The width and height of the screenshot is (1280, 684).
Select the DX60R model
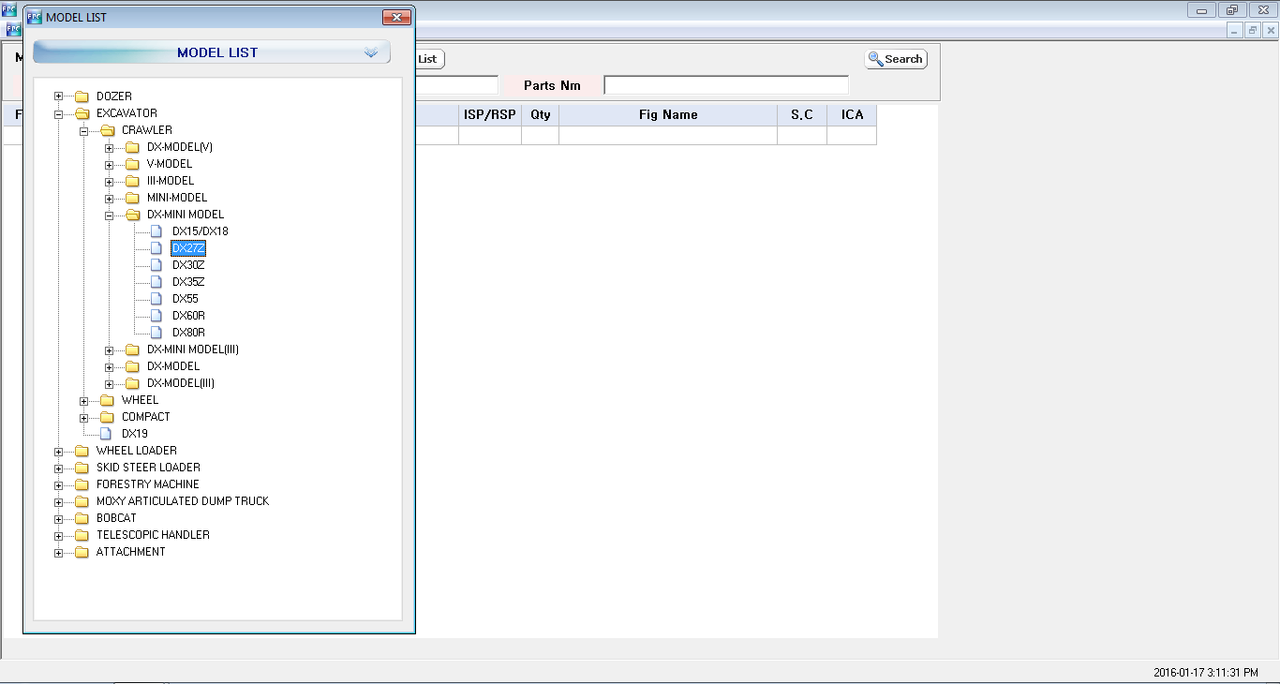(188, 316)
